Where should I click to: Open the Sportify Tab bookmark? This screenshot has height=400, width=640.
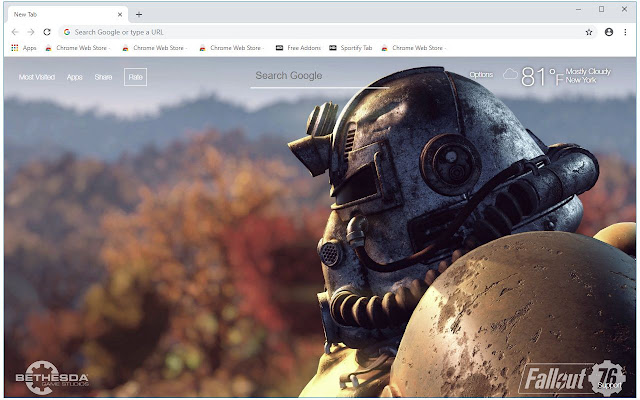[x=351, y=48]
